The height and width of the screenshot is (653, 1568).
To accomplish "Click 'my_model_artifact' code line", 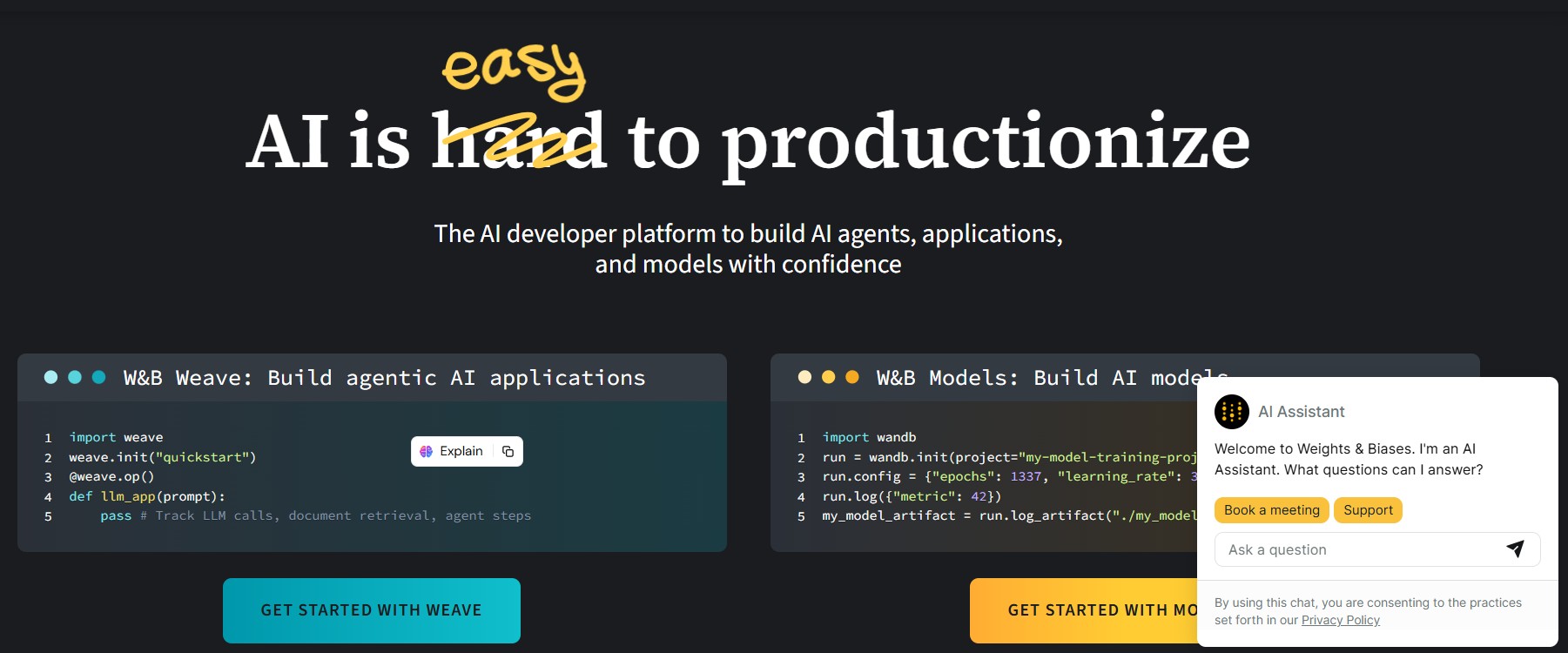I will tap(1009, 515).
